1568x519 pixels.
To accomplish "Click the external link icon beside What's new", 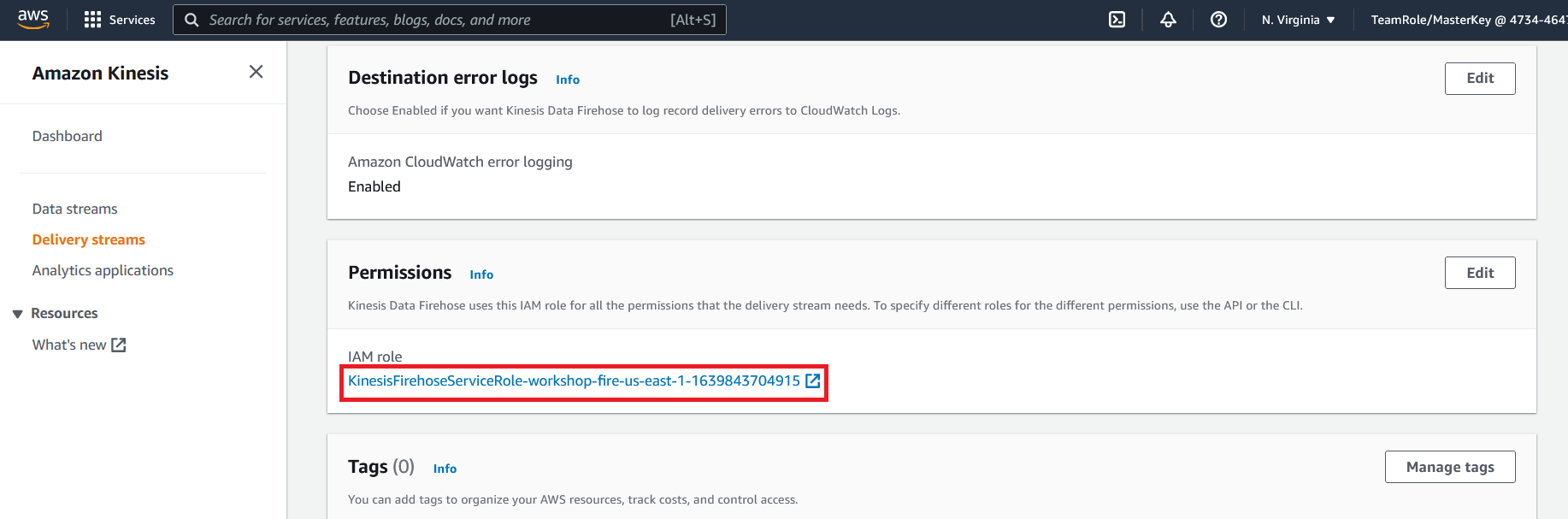I will coord(119,345).
